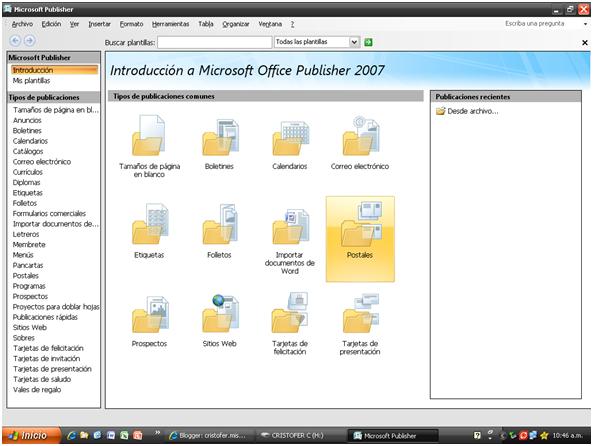Choose Membrete in publication types list
The height and width of the screenshot is (446, 593).
[29, 244]
